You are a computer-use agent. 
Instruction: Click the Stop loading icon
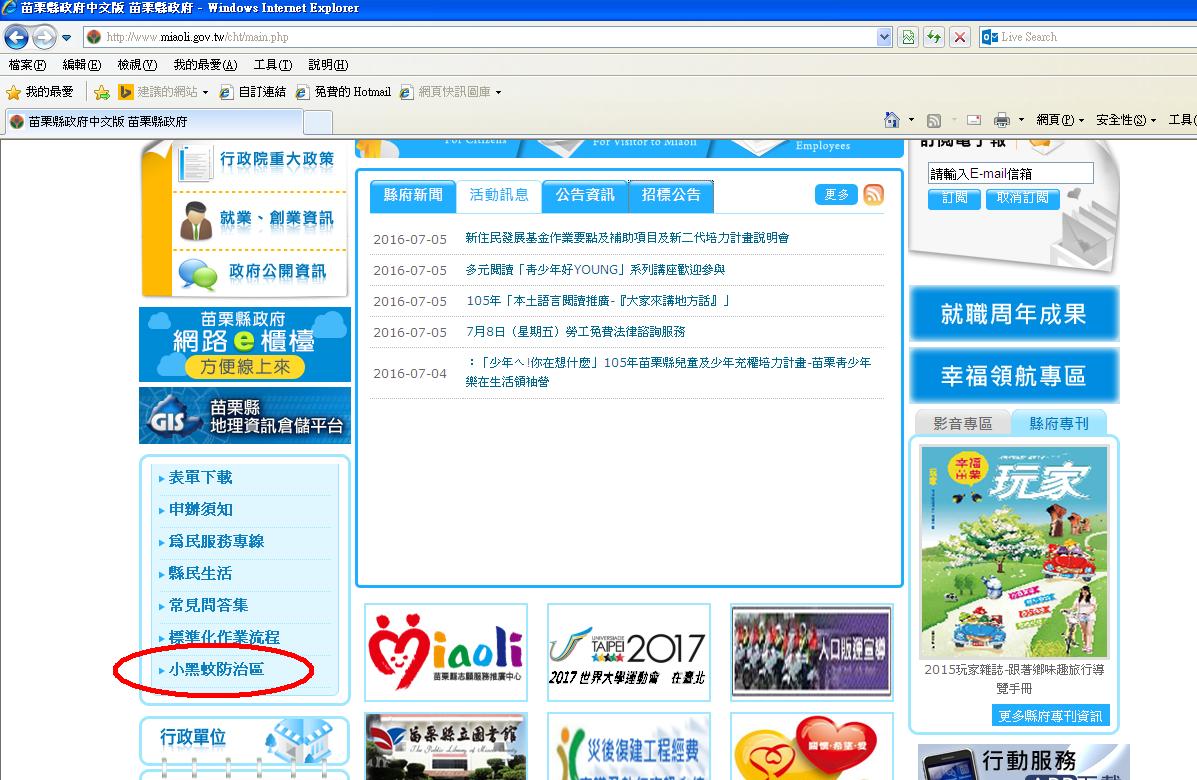(x=960, y=37)
